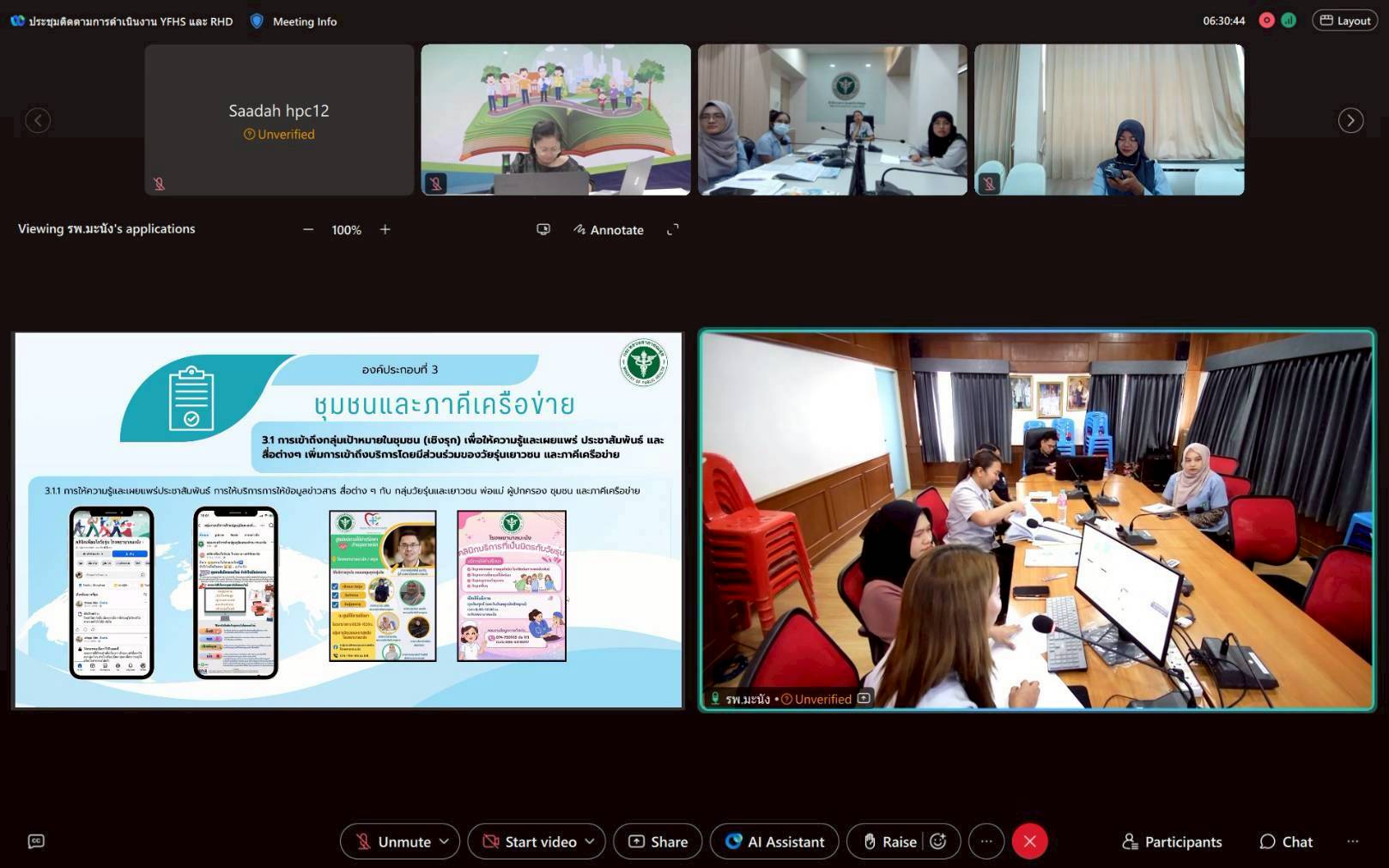Open the reactions emoji picker
1389x868 pixels.
938,841
